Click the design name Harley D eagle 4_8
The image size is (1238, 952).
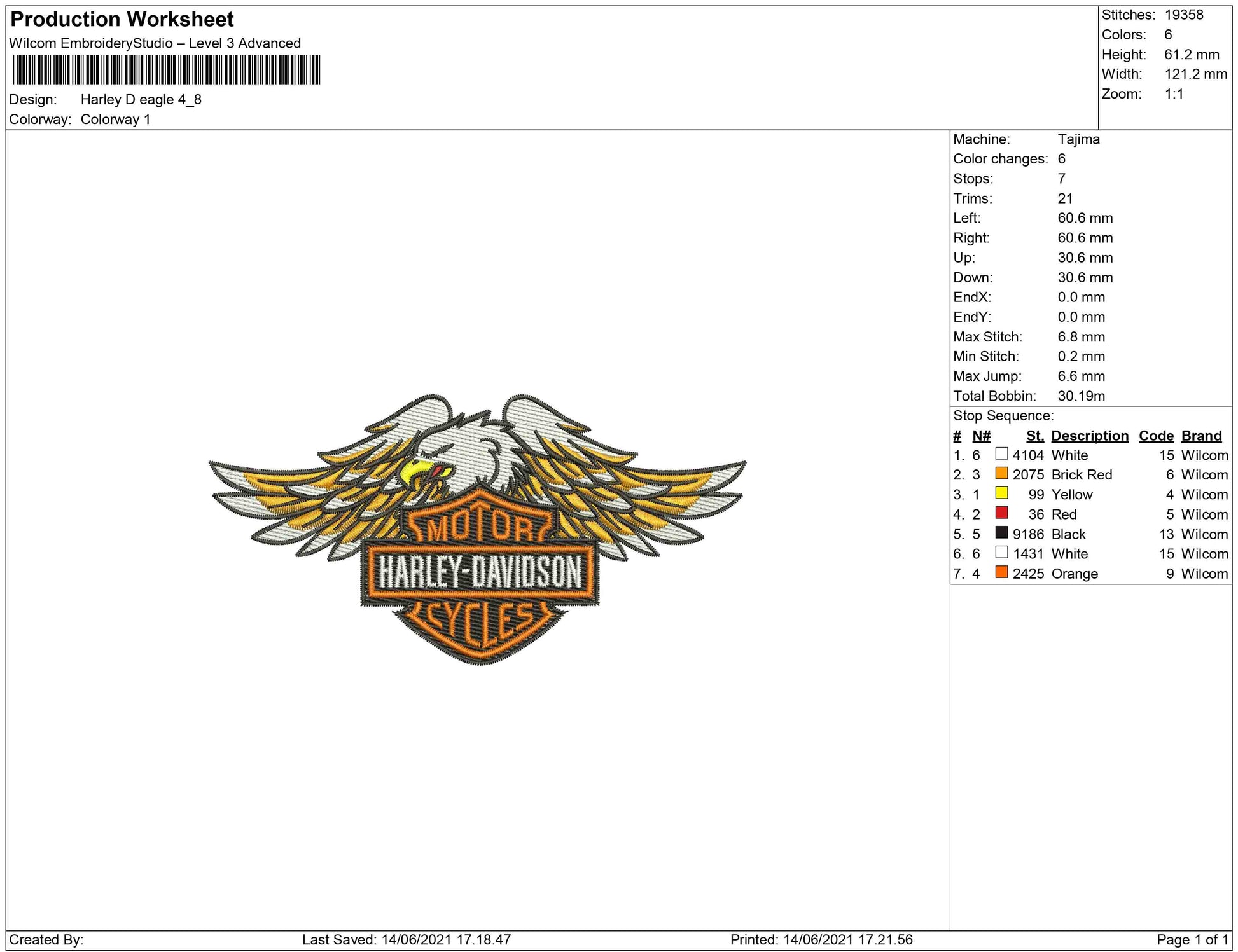click(x=141, y=100)
